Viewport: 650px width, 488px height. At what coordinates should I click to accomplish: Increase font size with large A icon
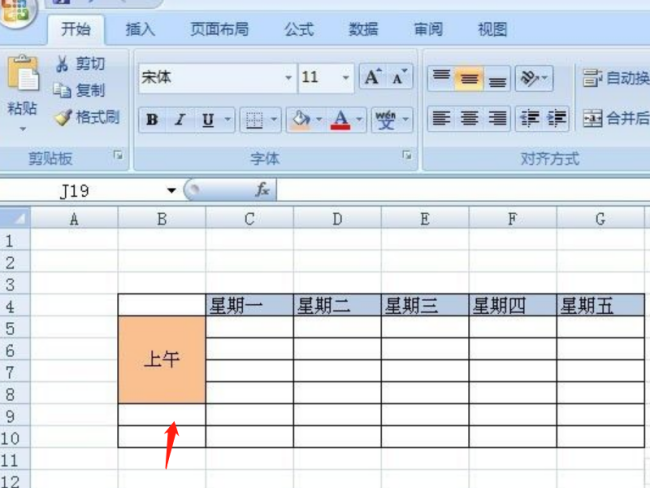373,77
